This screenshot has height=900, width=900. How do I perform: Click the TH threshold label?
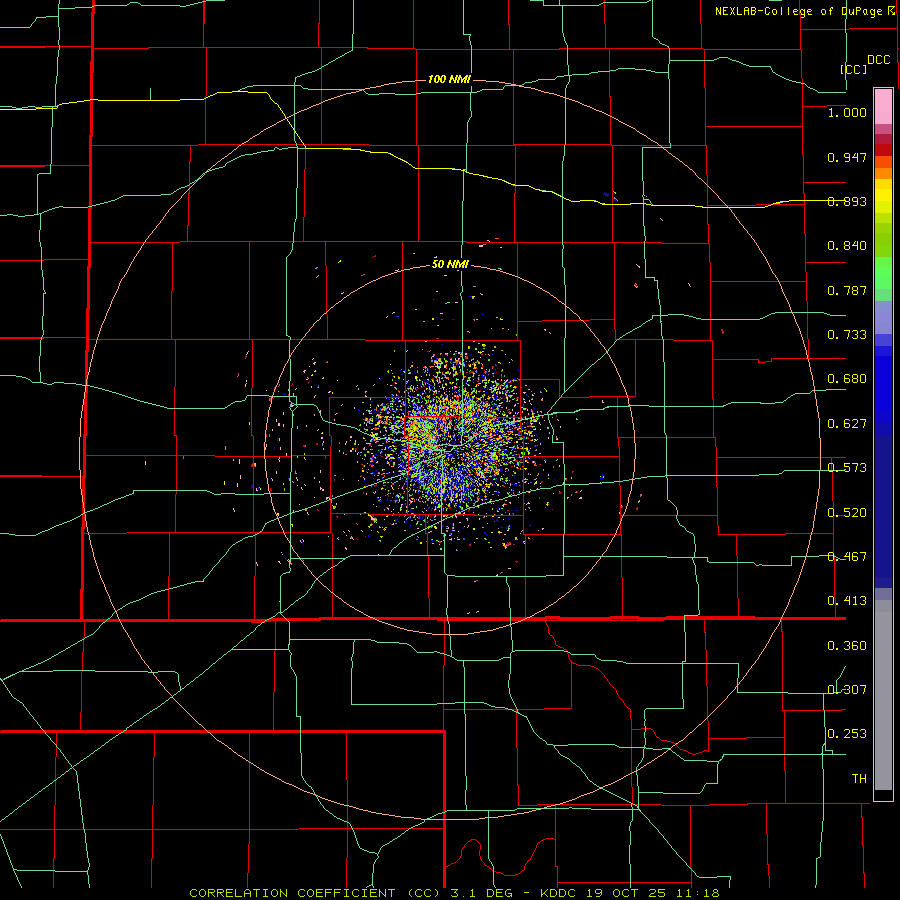point(859,779)
